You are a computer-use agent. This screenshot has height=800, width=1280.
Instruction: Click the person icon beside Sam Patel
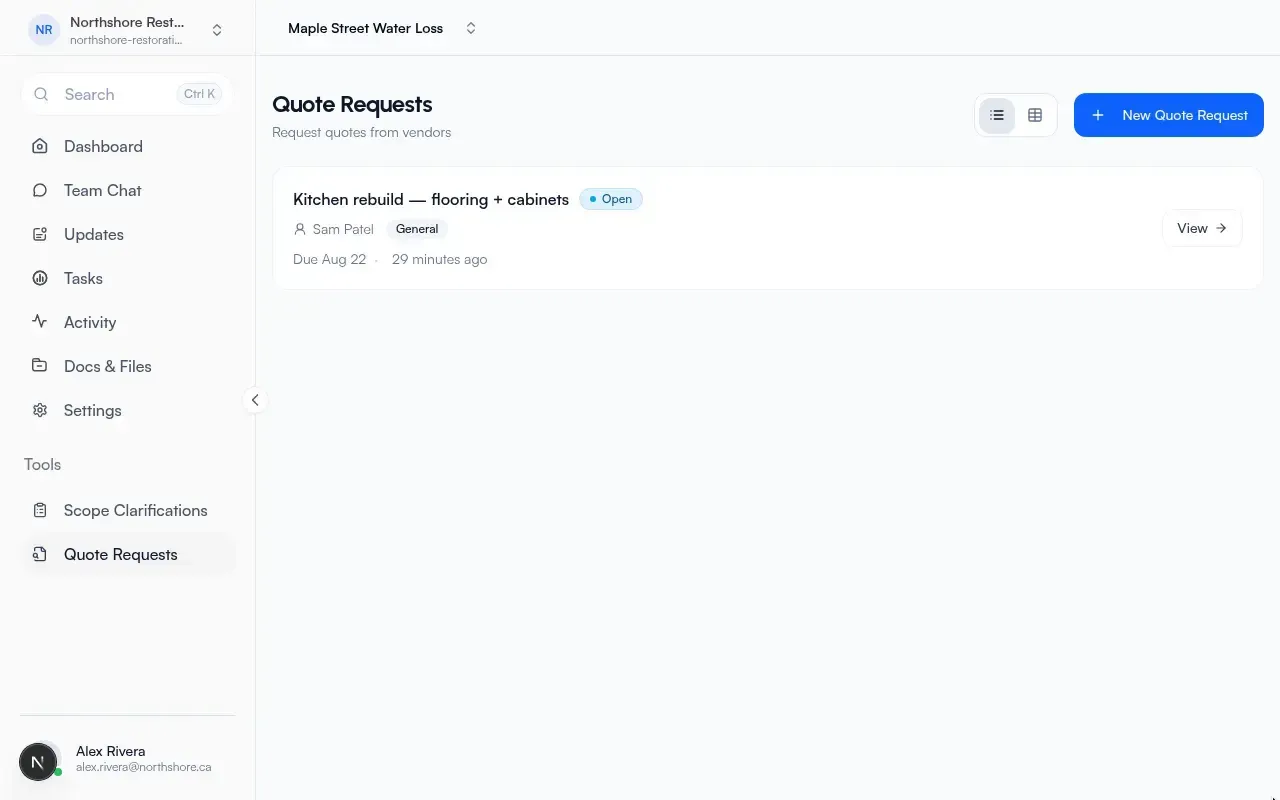click(300, 229)
